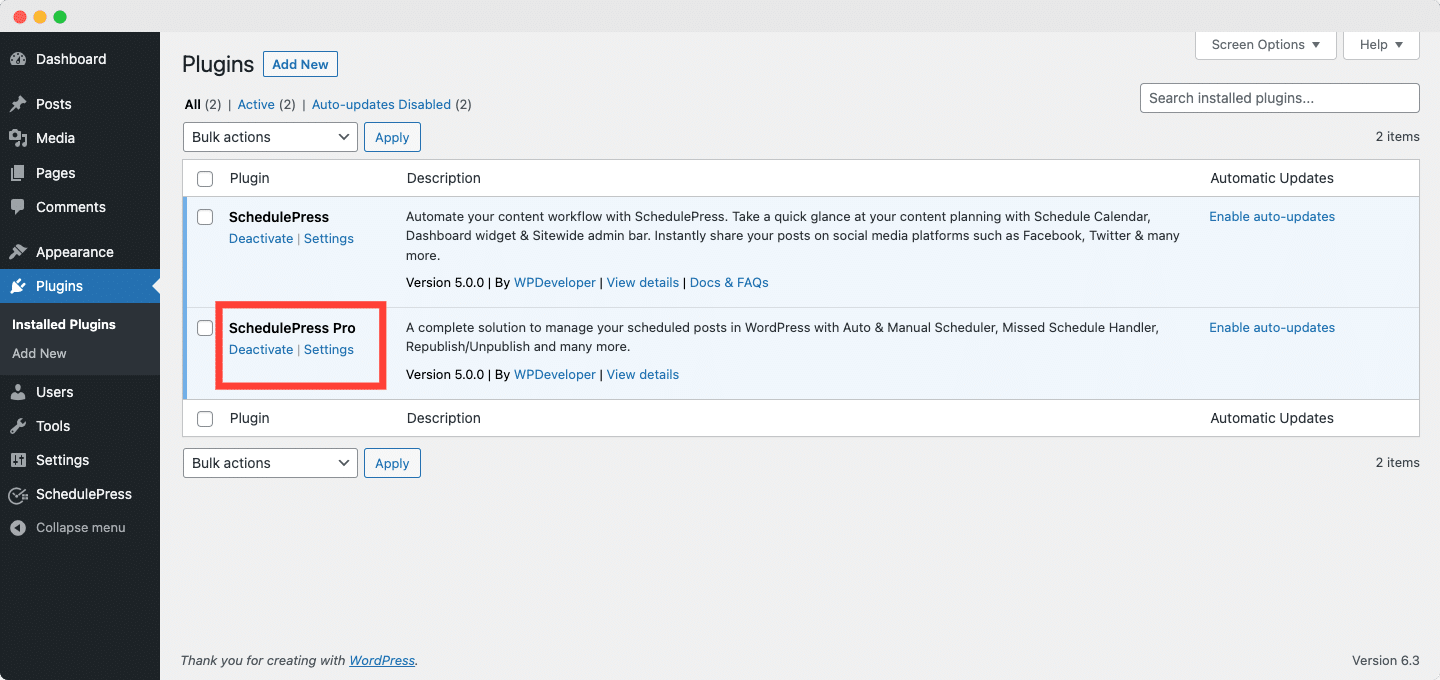Open Settings link for SchedulePress
The height and width of the screenshot is (680, 1440).
(x=329, y=238)
